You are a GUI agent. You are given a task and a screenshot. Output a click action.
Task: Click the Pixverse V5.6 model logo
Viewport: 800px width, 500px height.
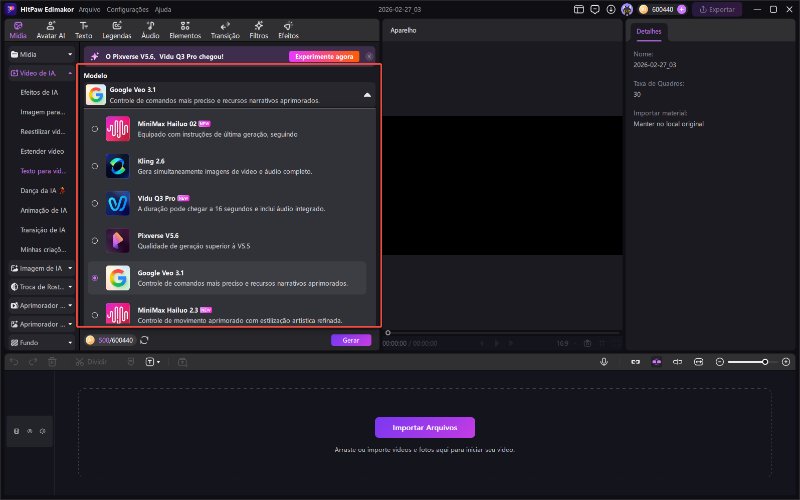118,240
